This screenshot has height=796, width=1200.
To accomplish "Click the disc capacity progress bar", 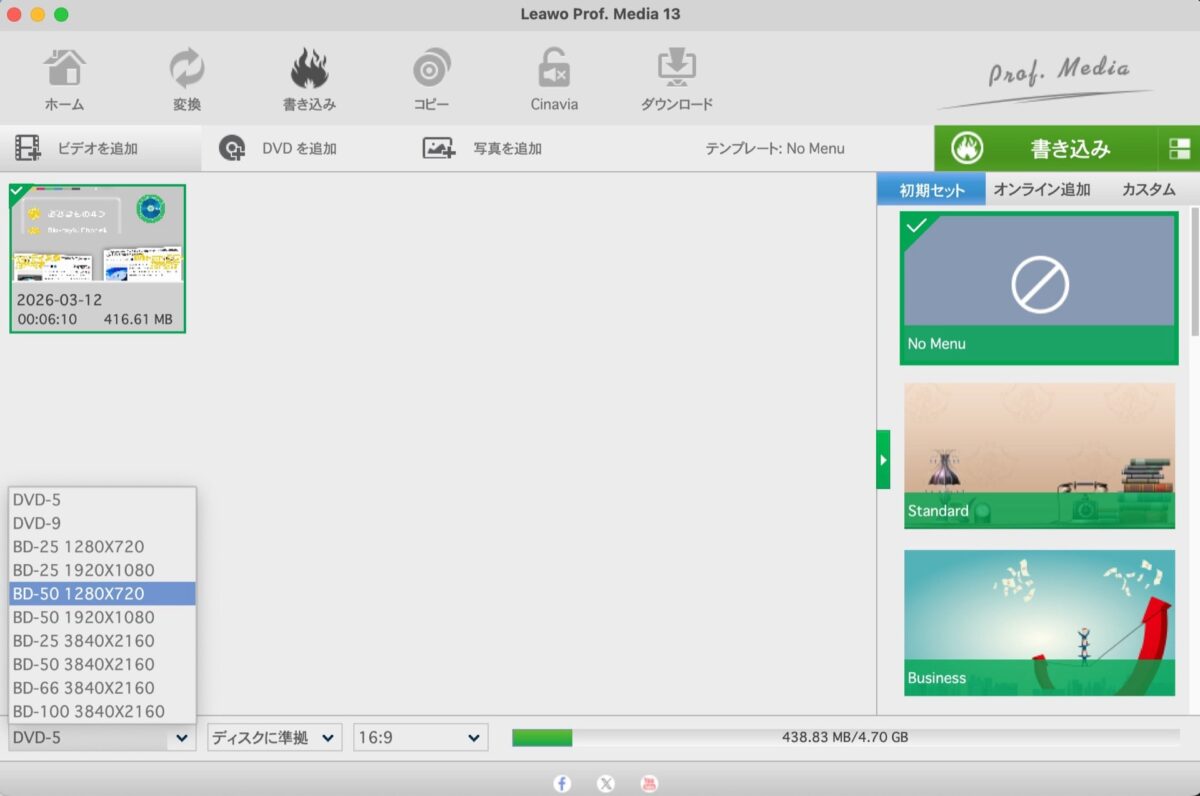I will click(845, 738).
